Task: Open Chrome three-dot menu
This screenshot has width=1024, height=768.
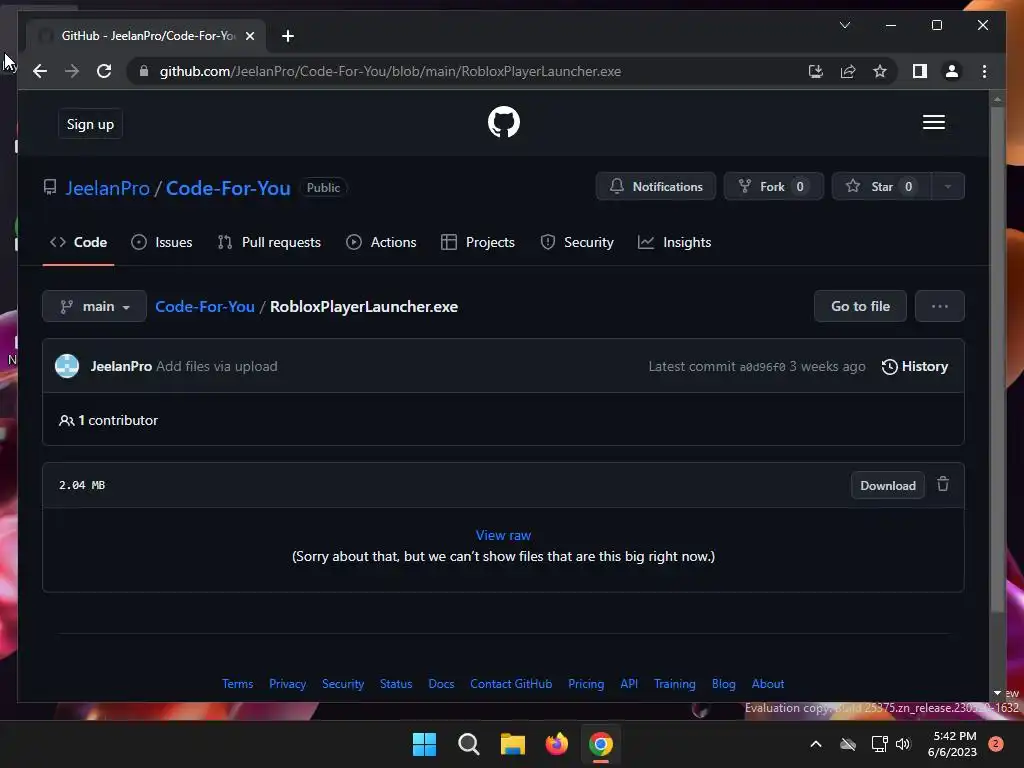Action: click(984, 71)
